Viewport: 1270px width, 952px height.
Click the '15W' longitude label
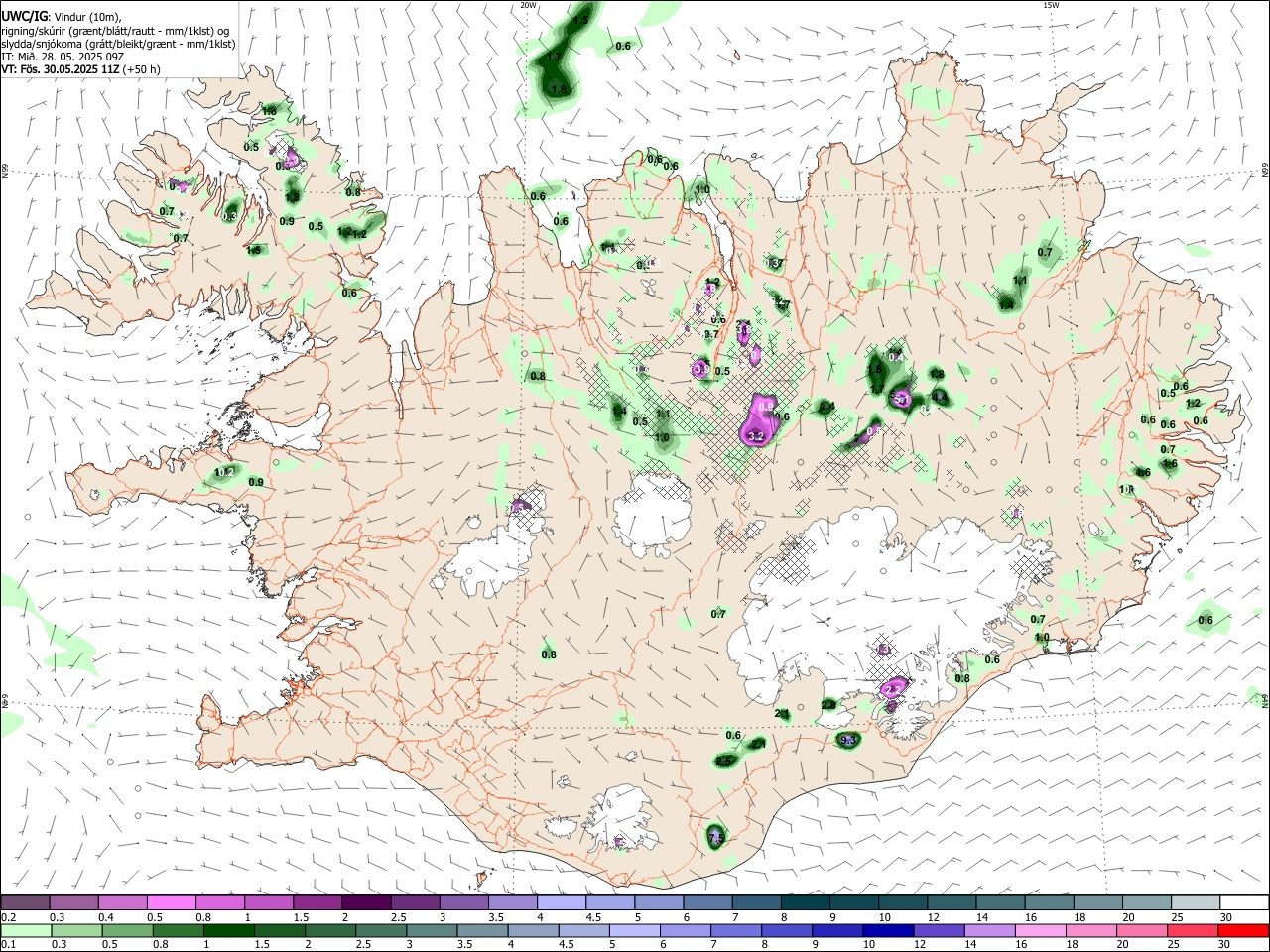[x=1051, y=5]
